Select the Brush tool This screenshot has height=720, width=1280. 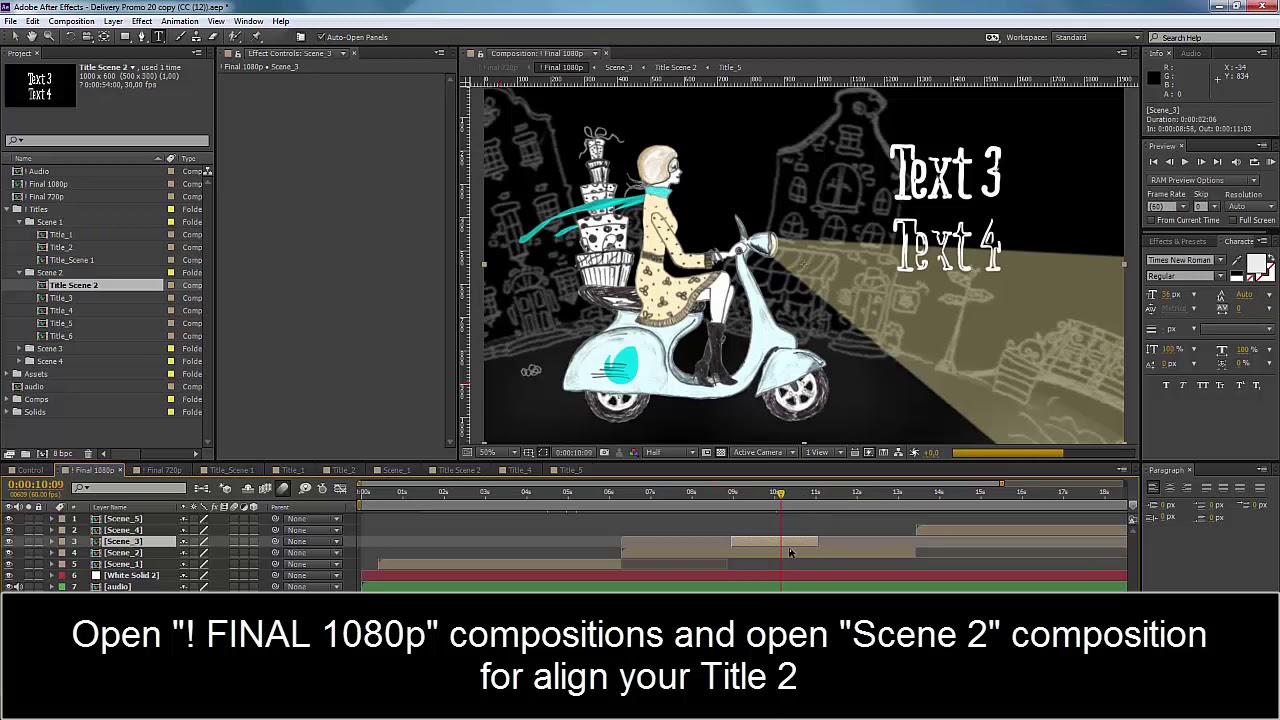[x=181, y=37]
